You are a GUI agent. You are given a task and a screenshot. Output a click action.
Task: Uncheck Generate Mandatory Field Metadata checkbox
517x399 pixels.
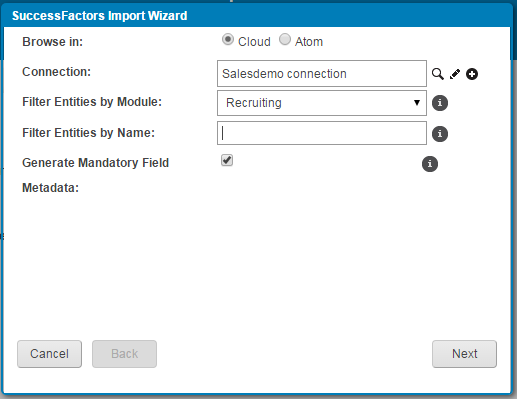click(x=227, y=160)
